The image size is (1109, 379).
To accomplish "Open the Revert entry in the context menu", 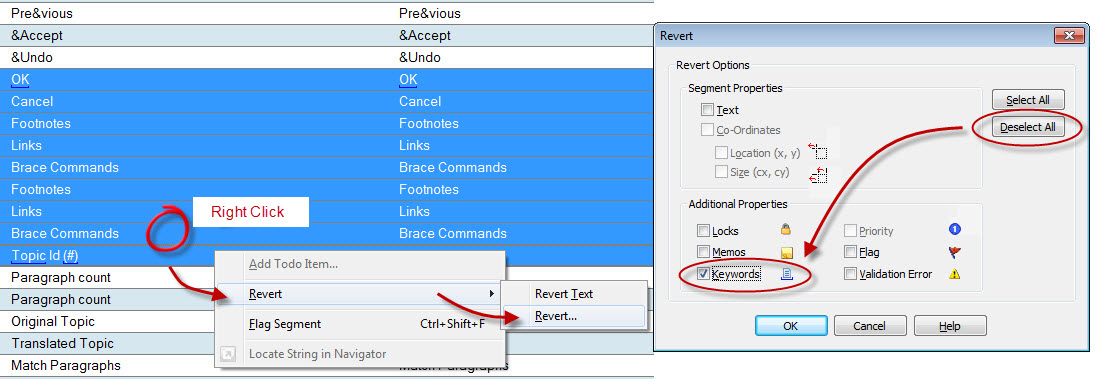I will point(360,294).
